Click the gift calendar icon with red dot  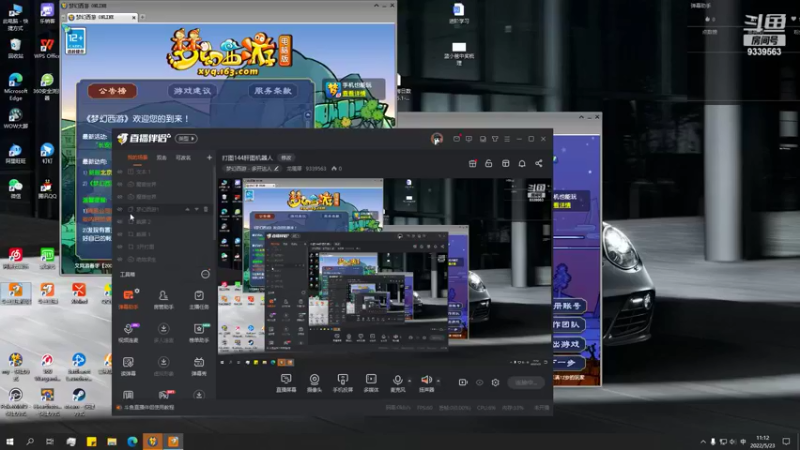coord(472,163)
